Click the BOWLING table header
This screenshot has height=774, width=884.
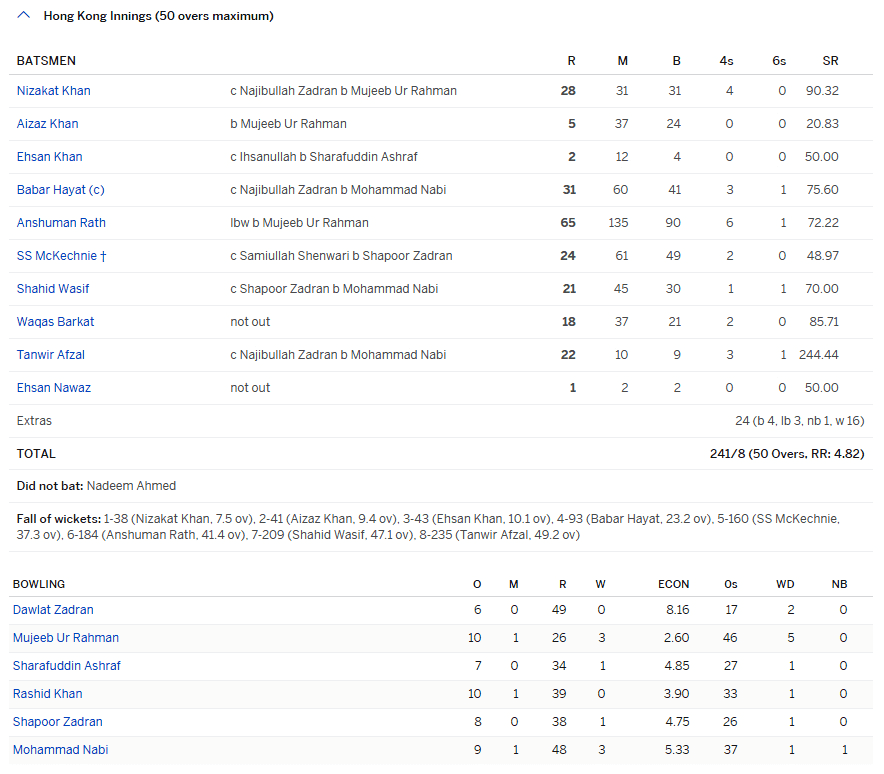coord(39,584)
